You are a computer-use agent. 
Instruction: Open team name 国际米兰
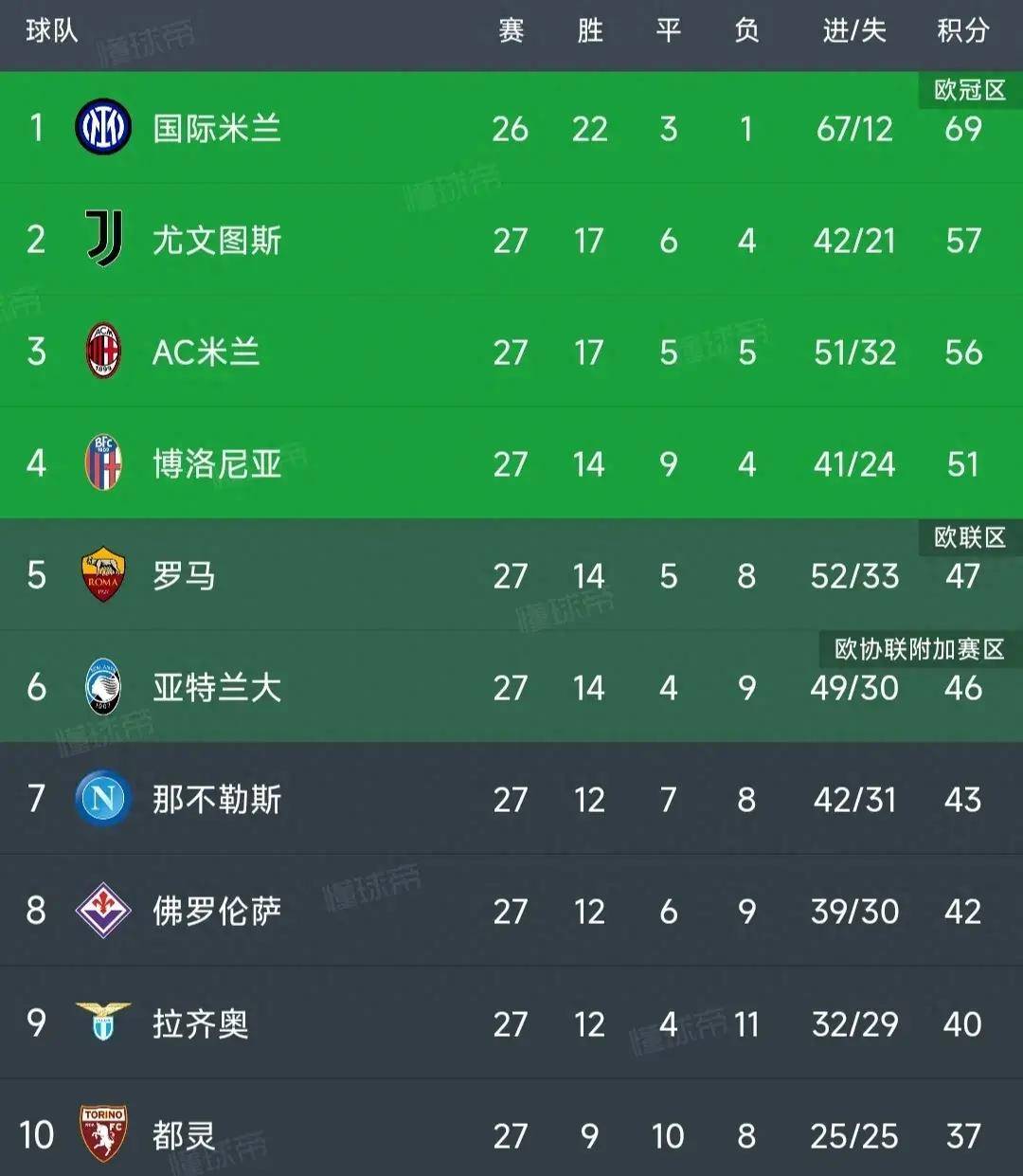point(217,129)
